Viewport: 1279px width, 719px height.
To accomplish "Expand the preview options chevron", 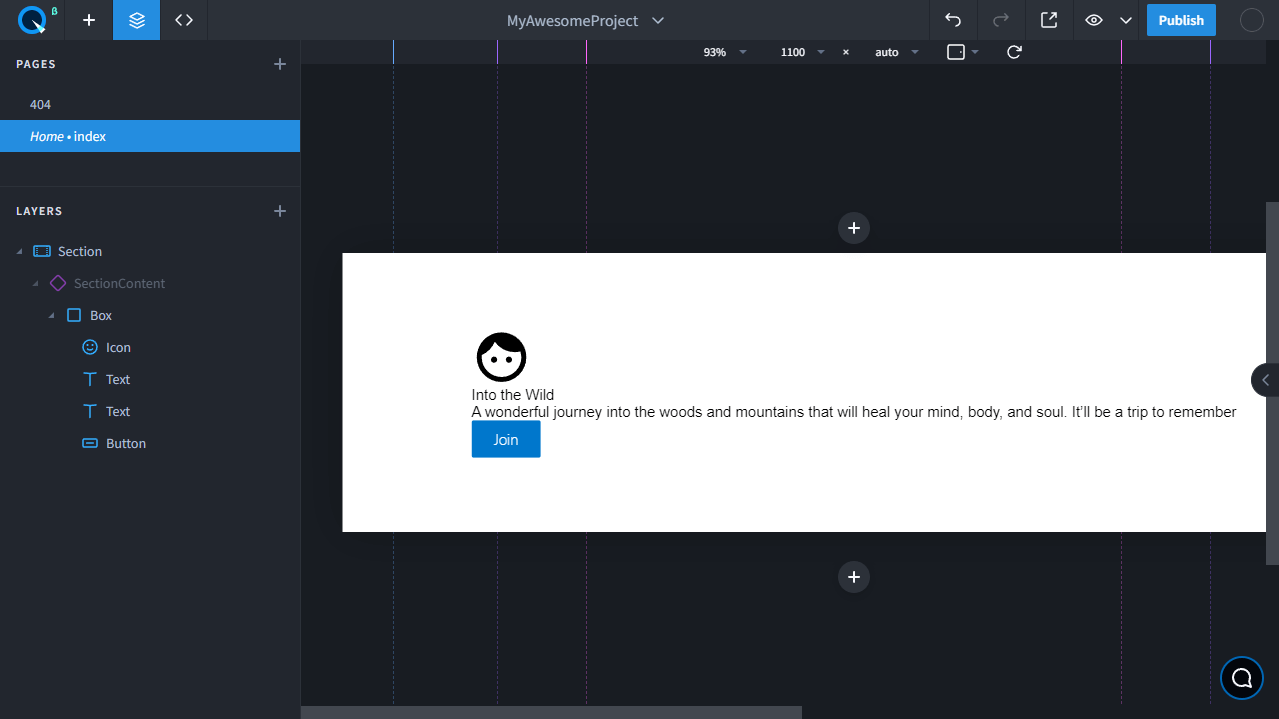I will 1126,20.
